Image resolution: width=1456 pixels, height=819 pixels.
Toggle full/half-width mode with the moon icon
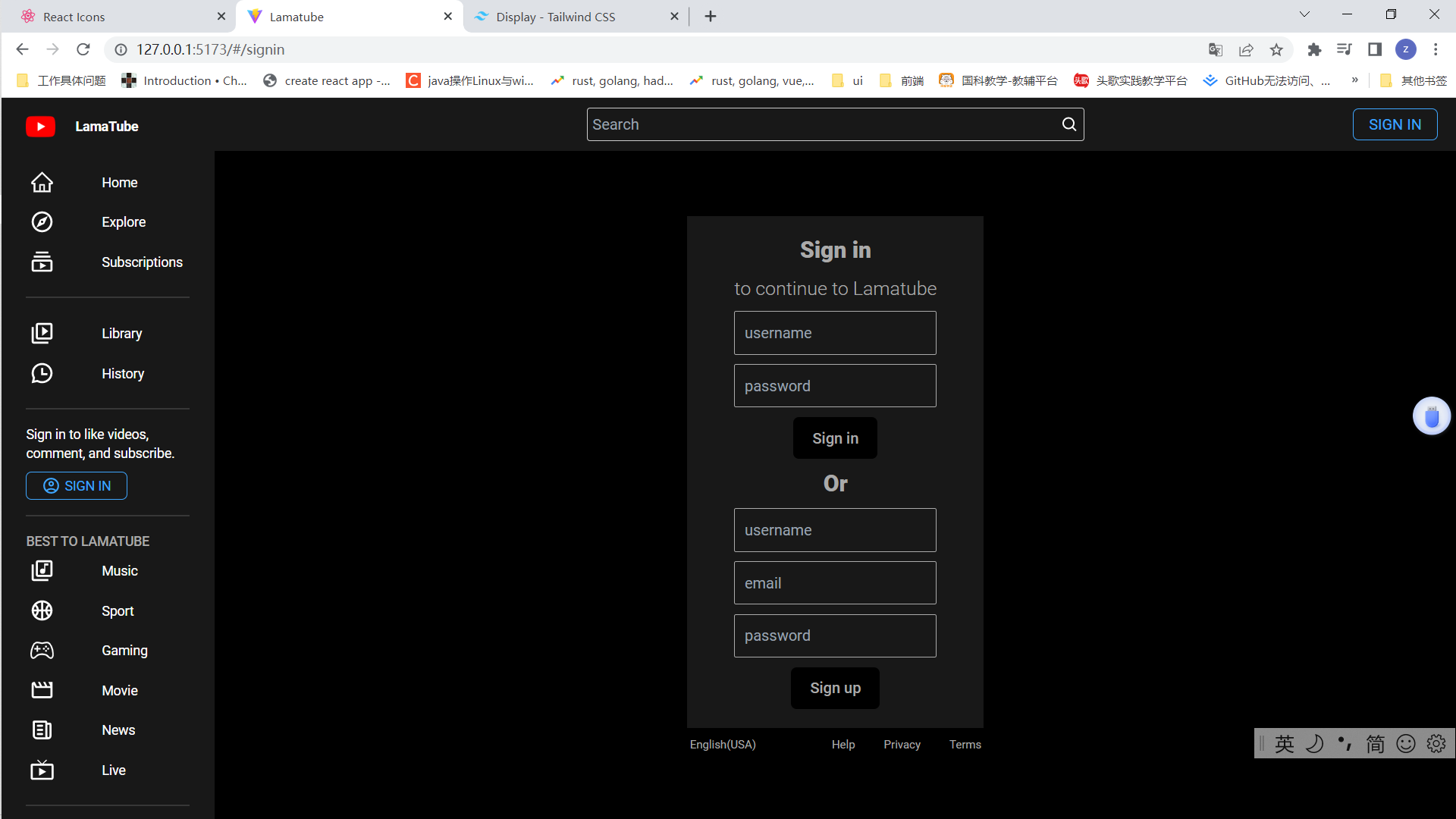[x=1315, y=743]
